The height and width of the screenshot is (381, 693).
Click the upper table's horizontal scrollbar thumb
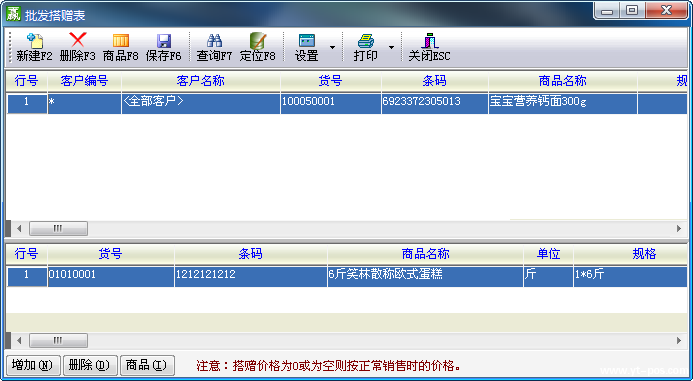pyautogui.click(x=58, y=229)
